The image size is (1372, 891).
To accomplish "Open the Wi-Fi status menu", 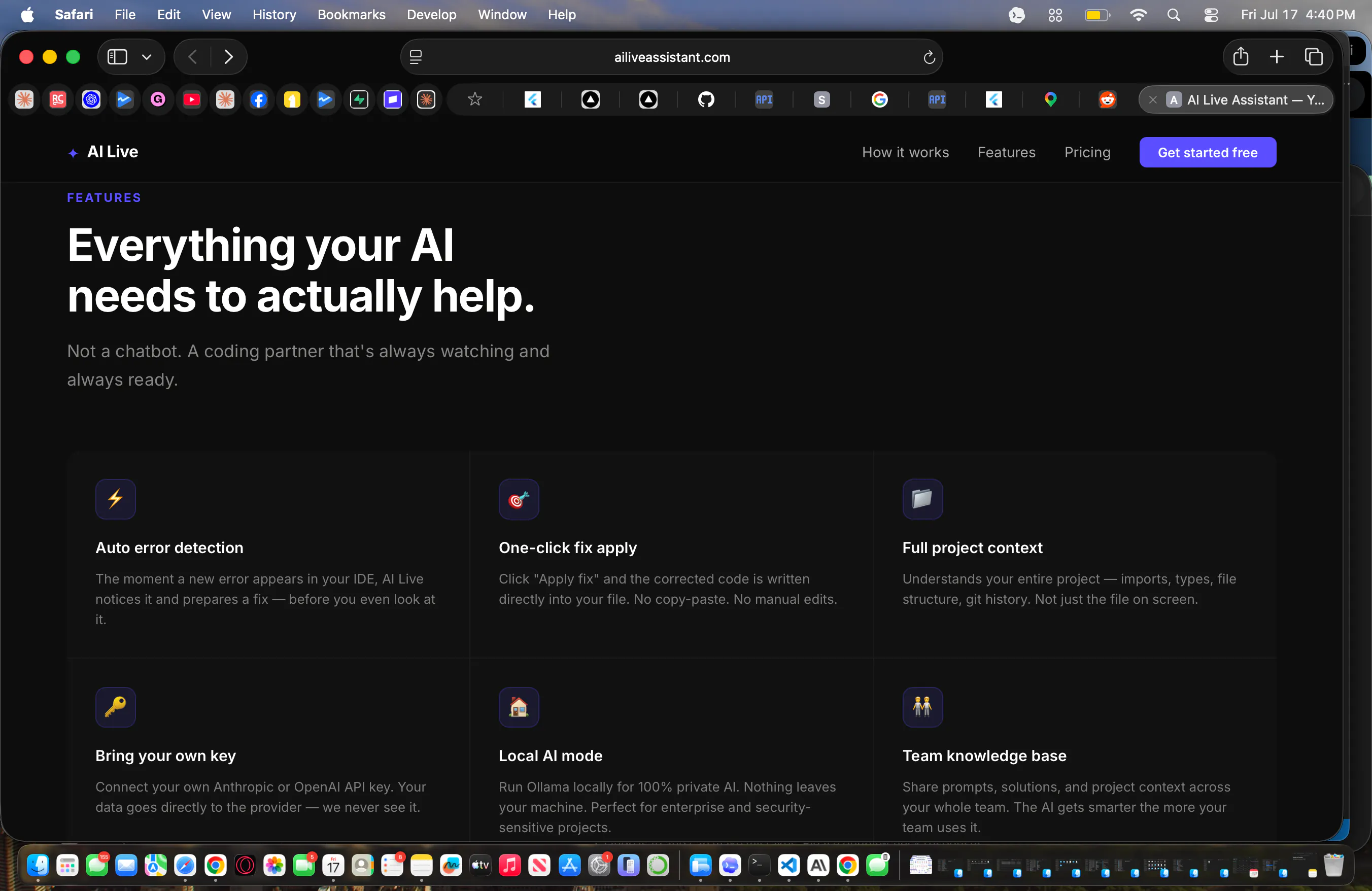I will tap(1138, 15).
